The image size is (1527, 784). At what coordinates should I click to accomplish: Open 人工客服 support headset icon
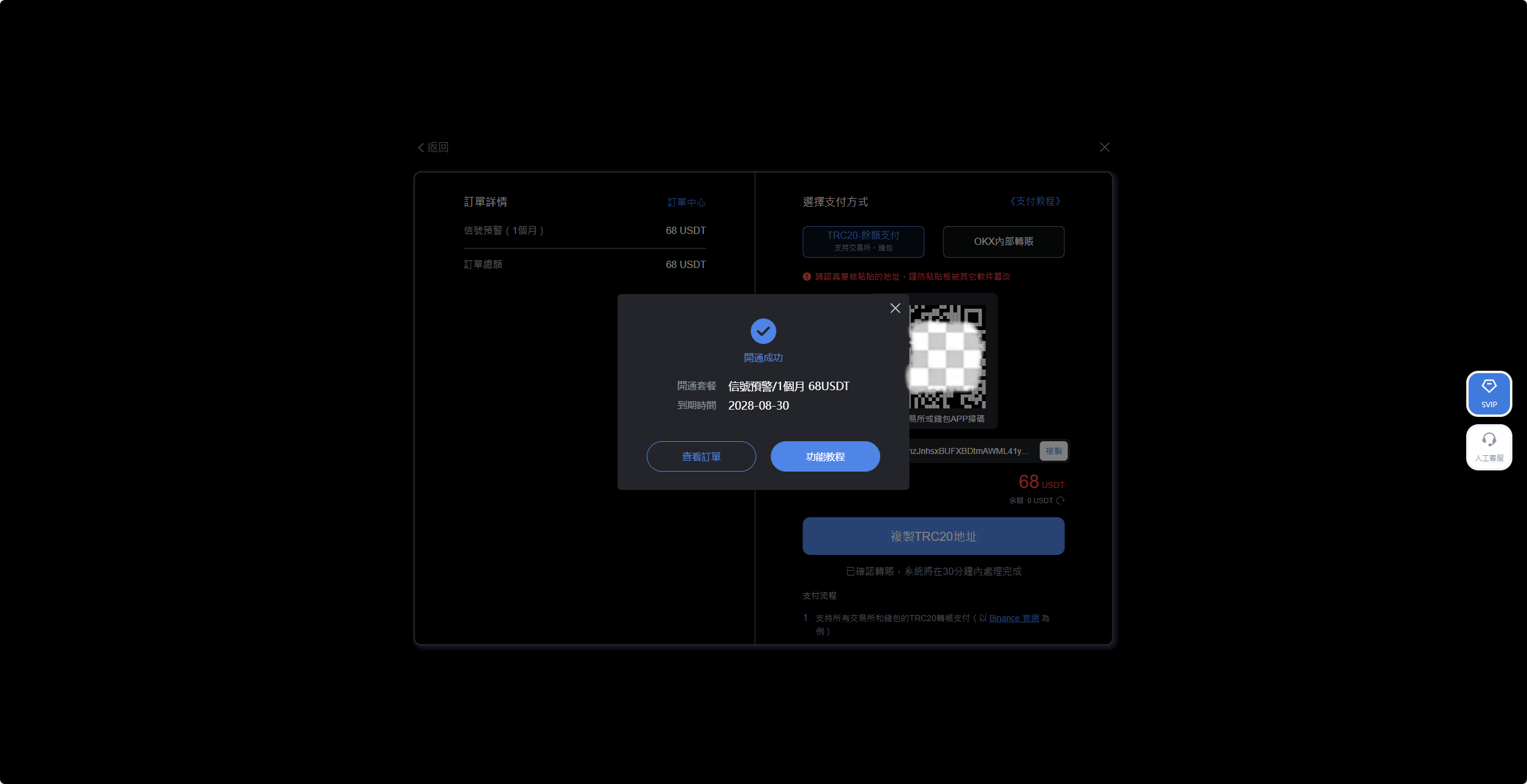[1489, 447]
